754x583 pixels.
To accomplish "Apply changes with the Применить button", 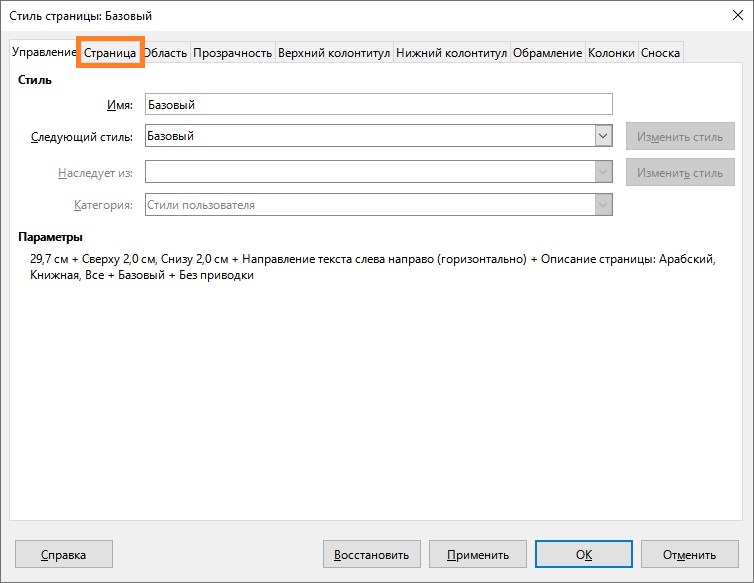I will coord(478,554).
